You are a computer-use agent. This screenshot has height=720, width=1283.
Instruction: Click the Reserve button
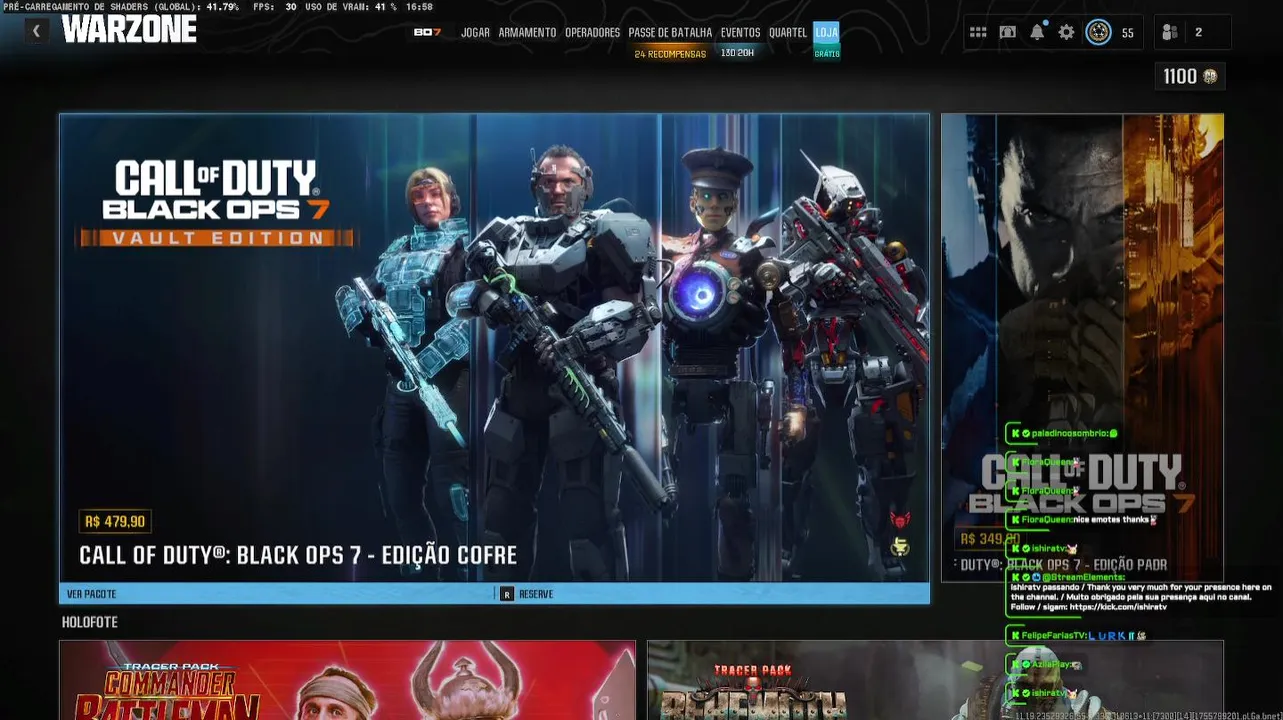527,594
